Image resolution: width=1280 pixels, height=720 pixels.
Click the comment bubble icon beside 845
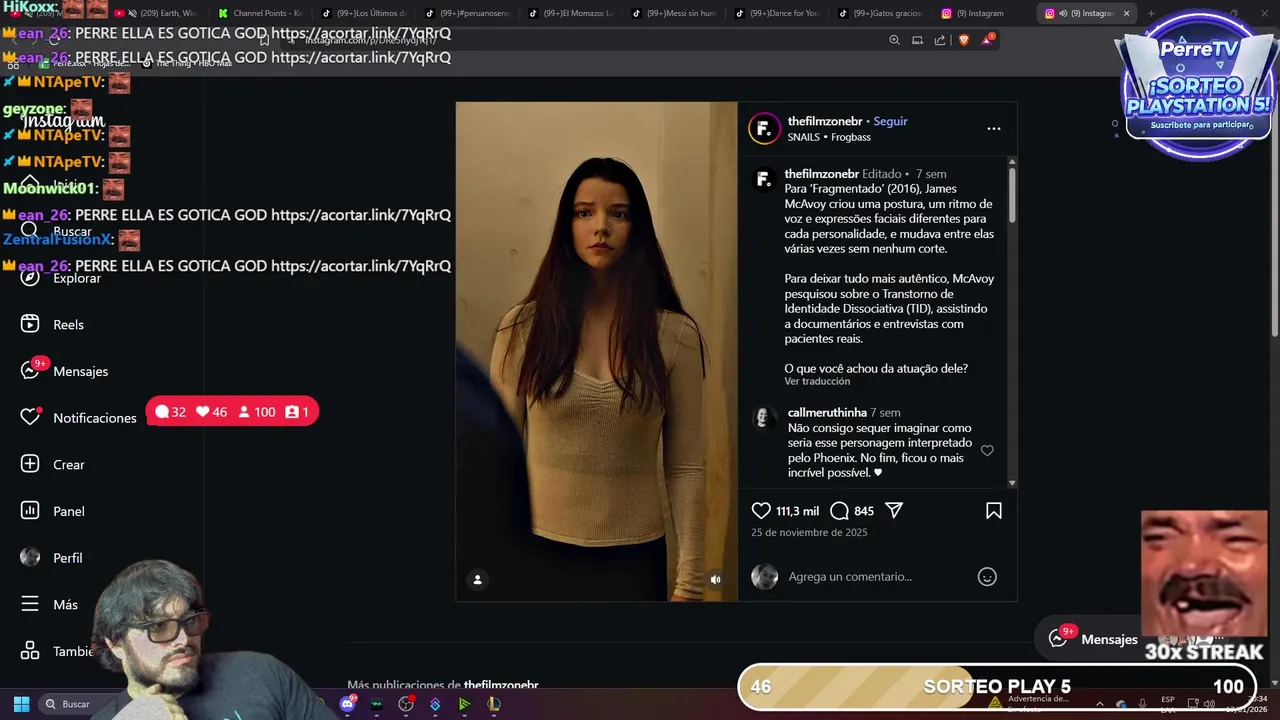click(x=840, y=510)
